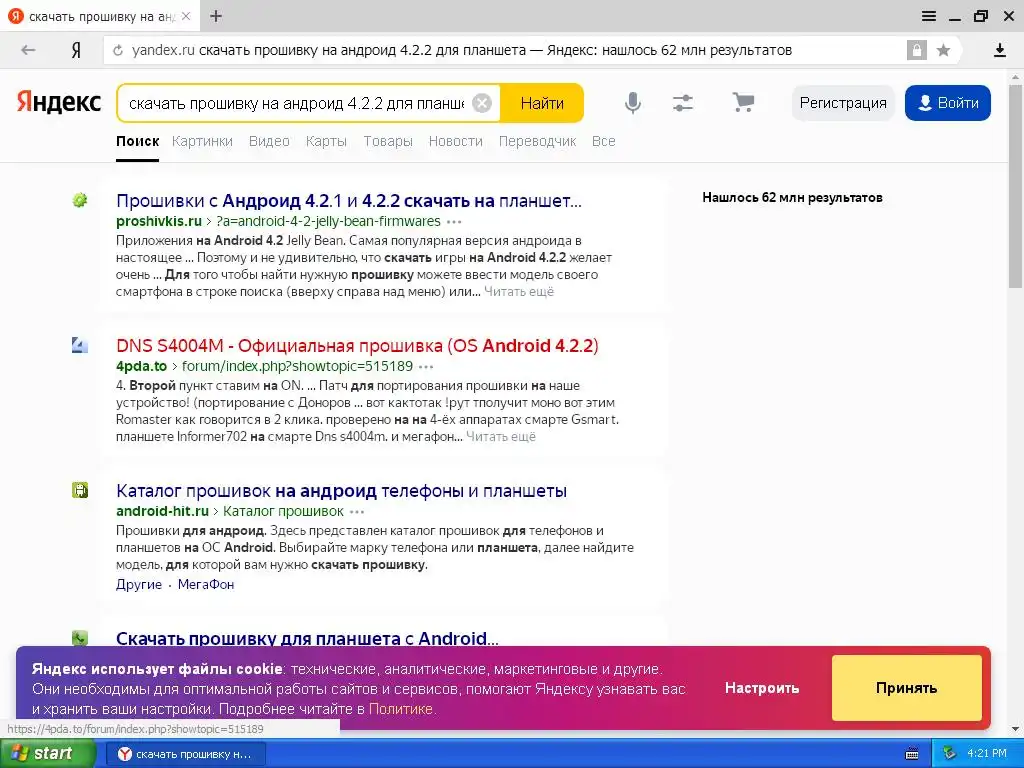
Task: Open the browser hamburger menu
Action: click(x=929, y=16)
